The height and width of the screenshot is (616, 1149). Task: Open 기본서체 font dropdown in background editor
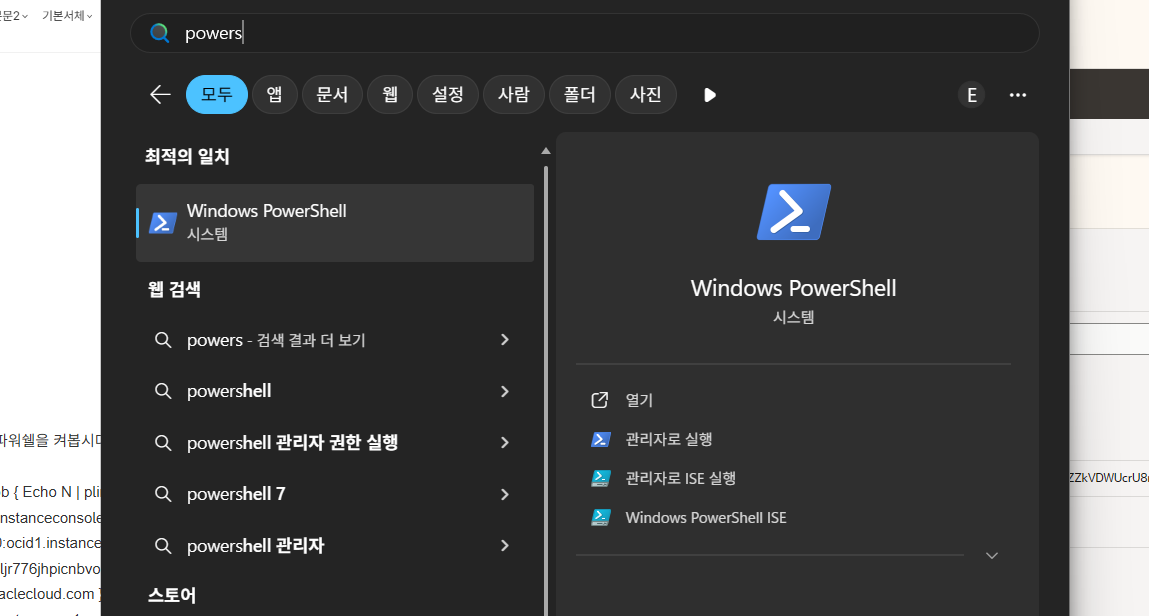tap(67, 15)
